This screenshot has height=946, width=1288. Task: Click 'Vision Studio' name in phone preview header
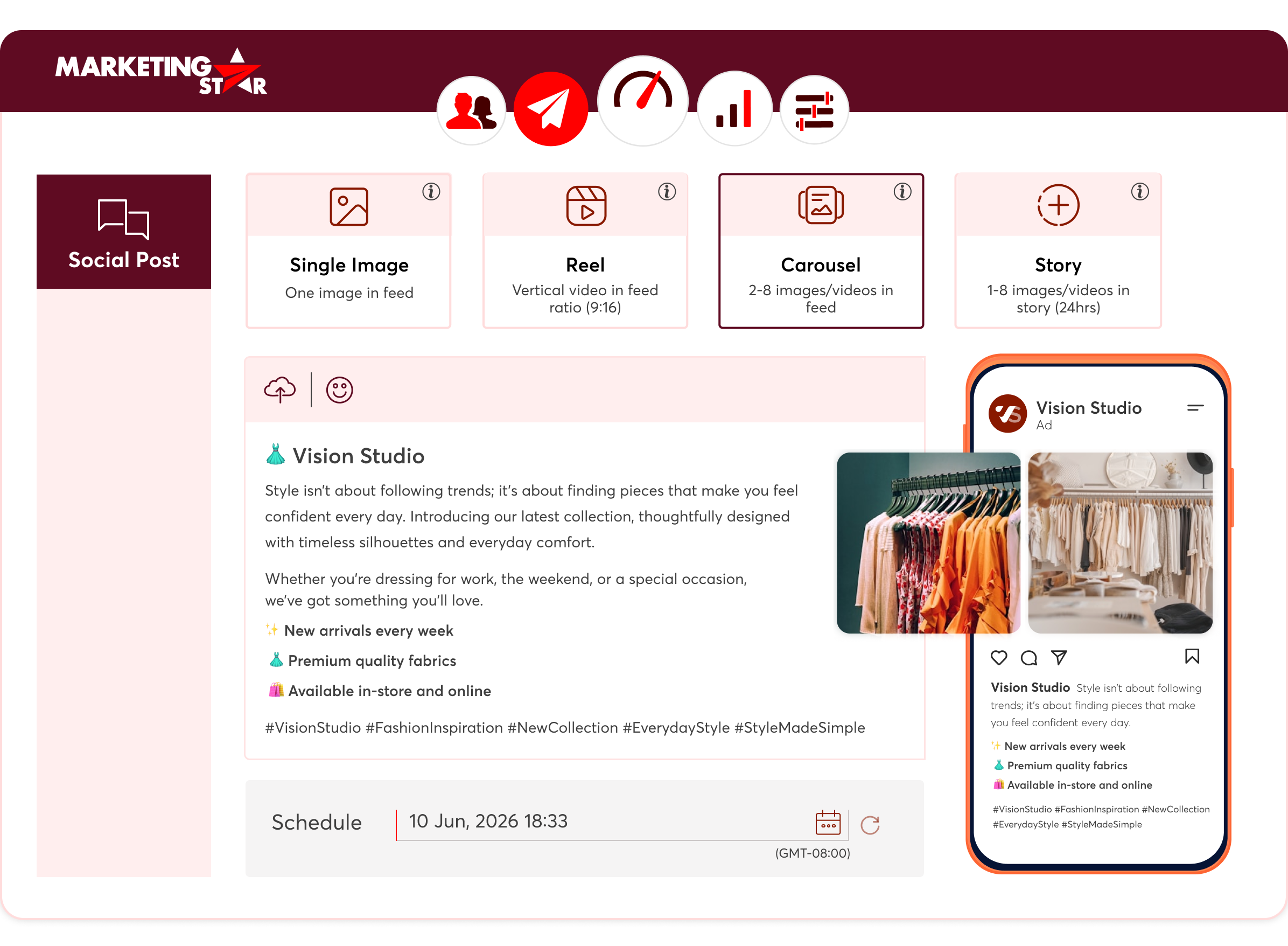(x=1088, y=408)
